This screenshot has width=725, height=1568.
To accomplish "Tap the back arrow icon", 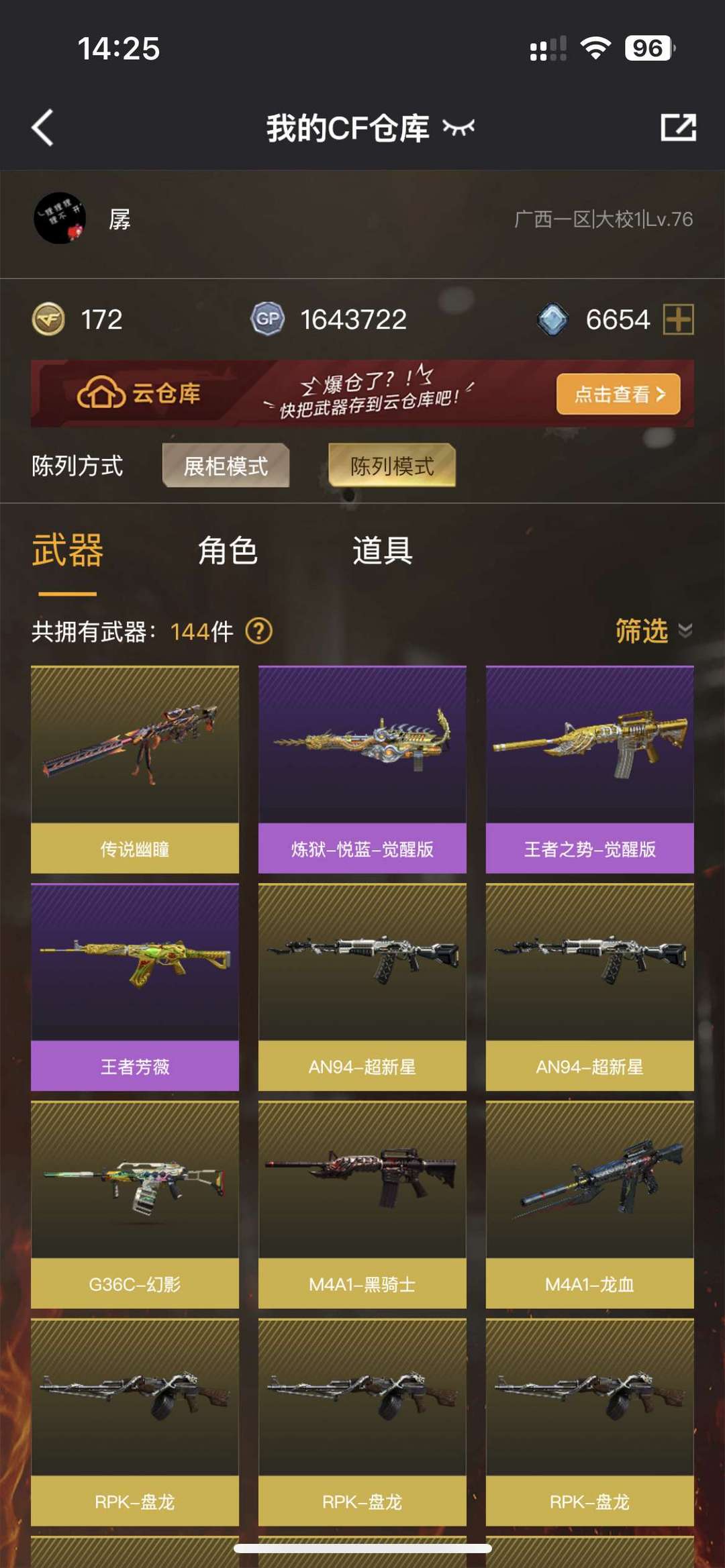I will pyautogui.click(x=42, y=127).
